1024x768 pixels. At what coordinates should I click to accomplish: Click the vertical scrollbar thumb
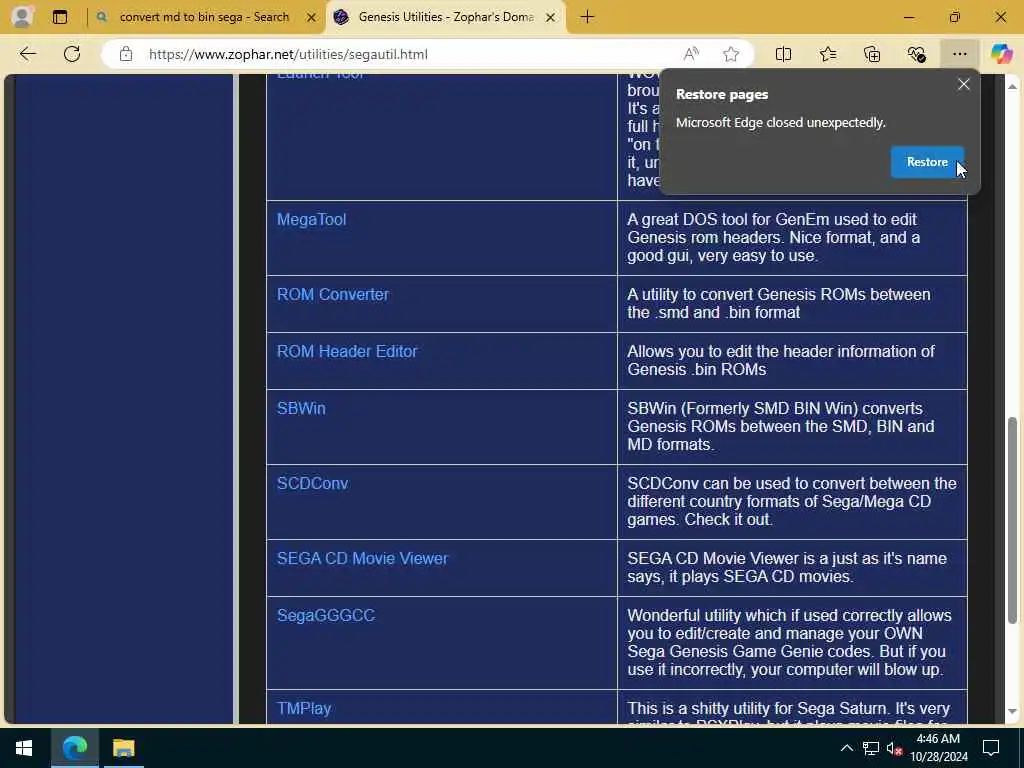(x=1012, y=520)
